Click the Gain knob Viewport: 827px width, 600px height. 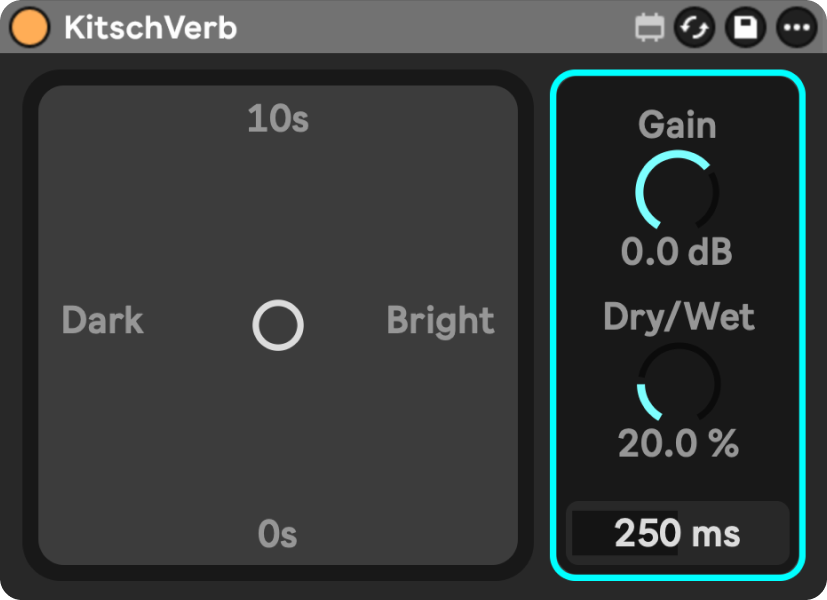tap(677, 190)
